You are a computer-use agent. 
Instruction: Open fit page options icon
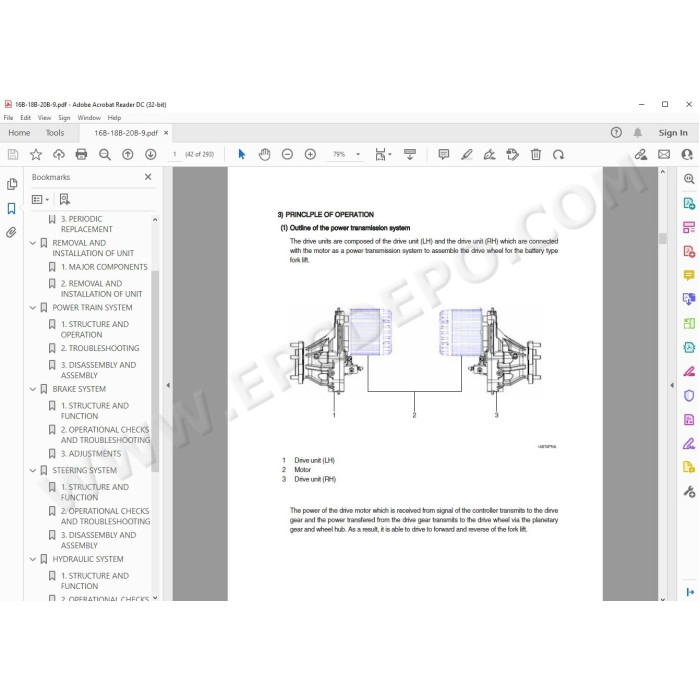pyautogui.click(x=382, y=154)
